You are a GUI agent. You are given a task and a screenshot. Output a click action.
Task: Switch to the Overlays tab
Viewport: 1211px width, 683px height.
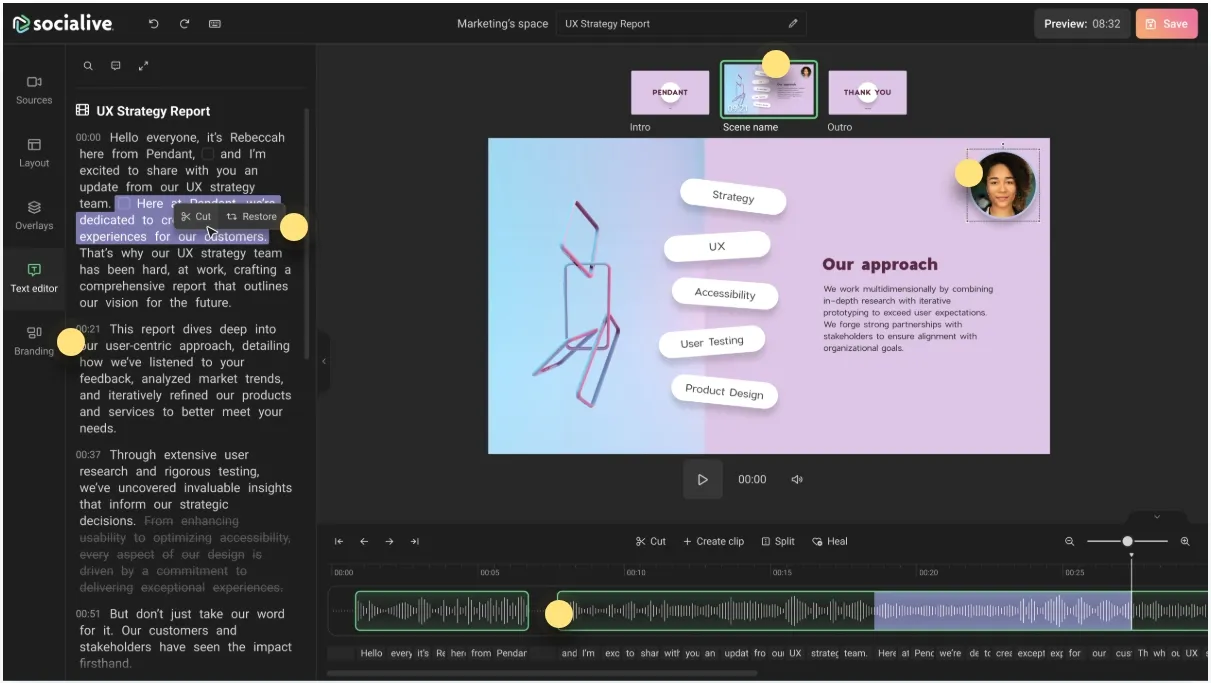coord(34,214)
